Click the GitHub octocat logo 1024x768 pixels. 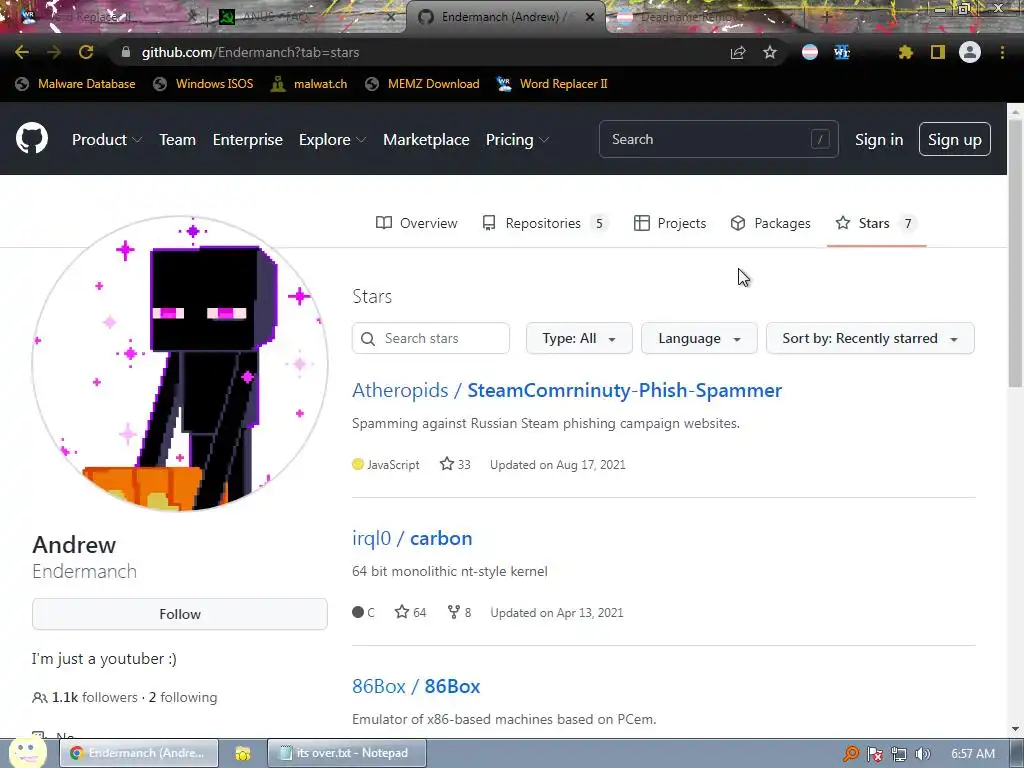(x=32, y=138)
